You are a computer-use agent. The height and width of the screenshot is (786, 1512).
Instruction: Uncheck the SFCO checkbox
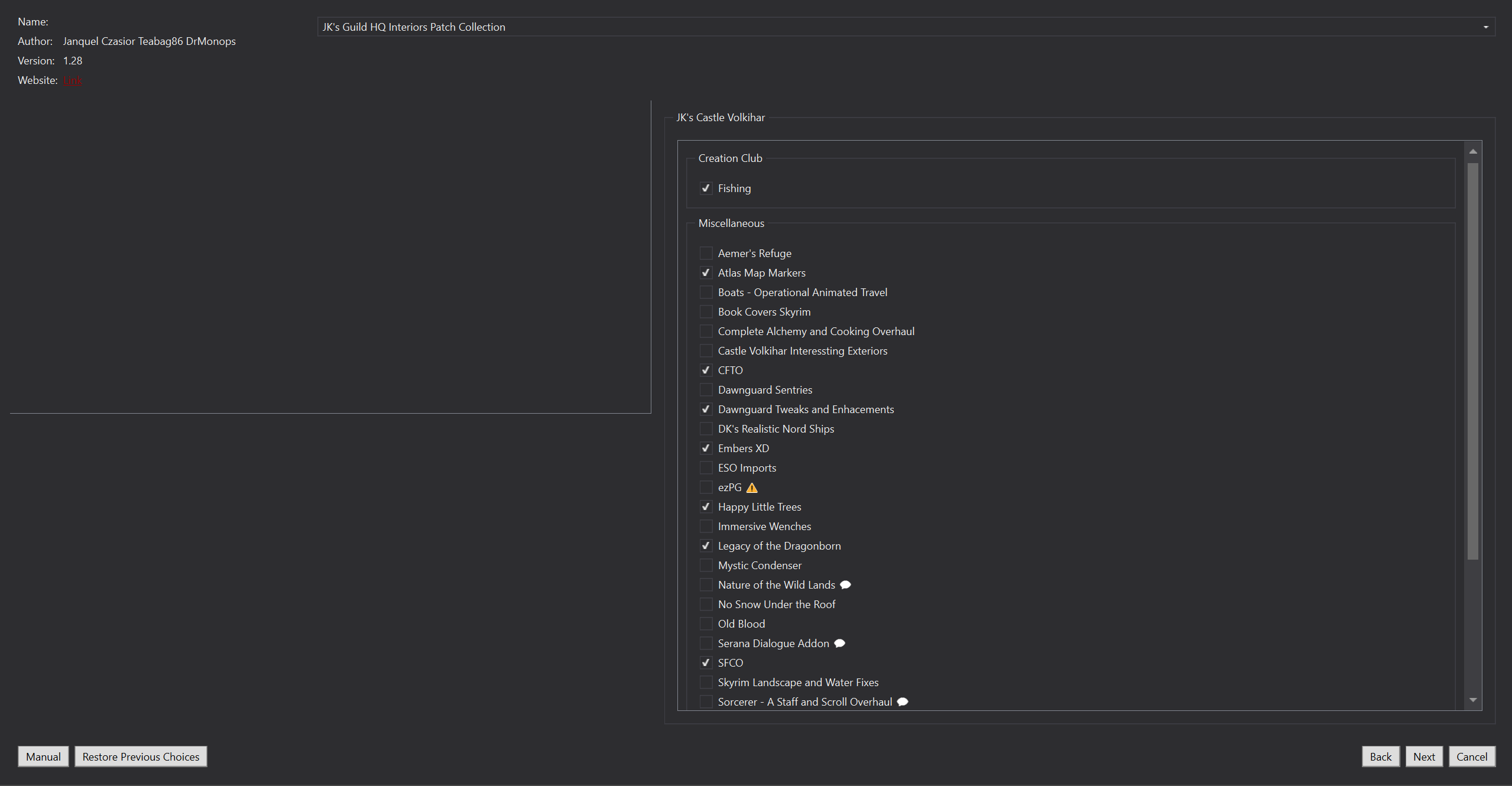point(706,663)
